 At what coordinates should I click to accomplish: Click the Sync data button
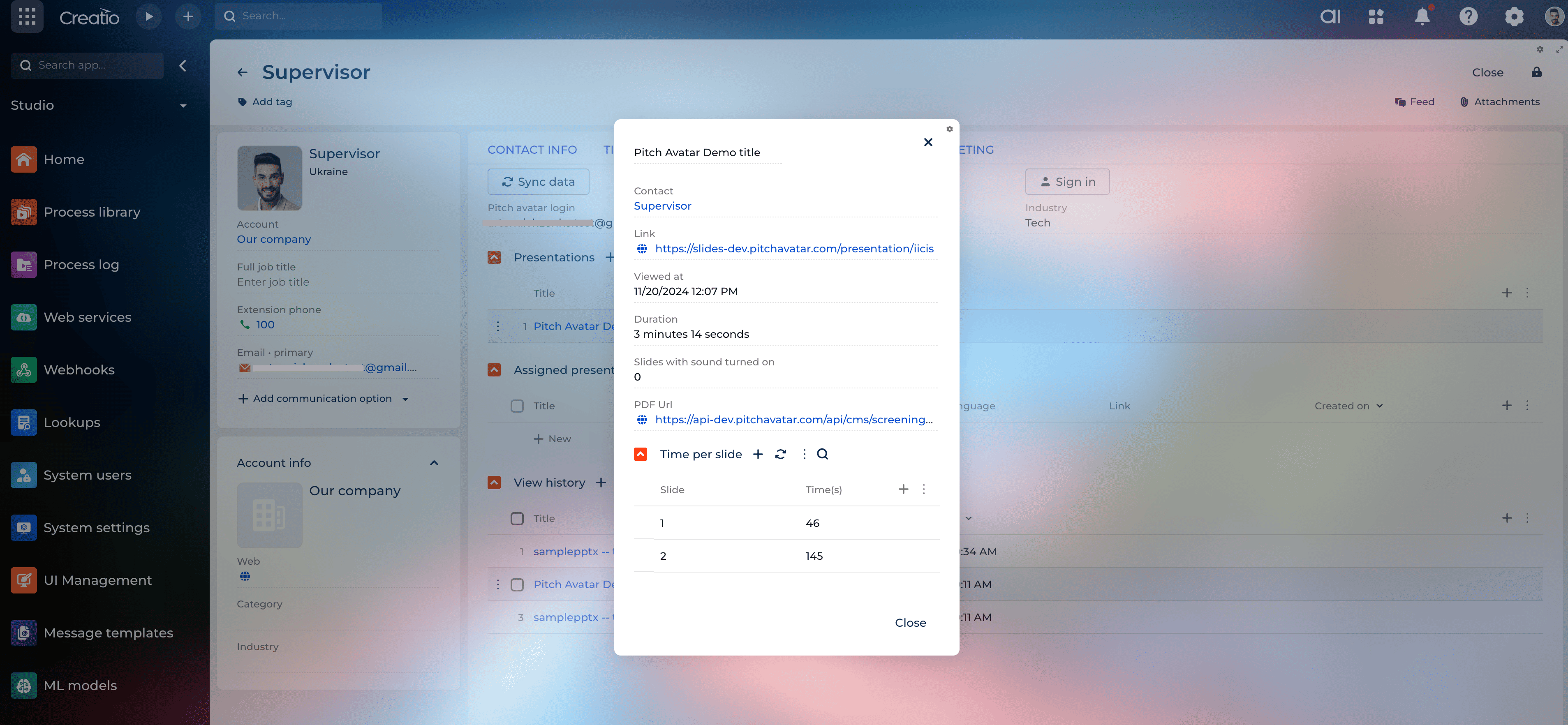[538, 181]
